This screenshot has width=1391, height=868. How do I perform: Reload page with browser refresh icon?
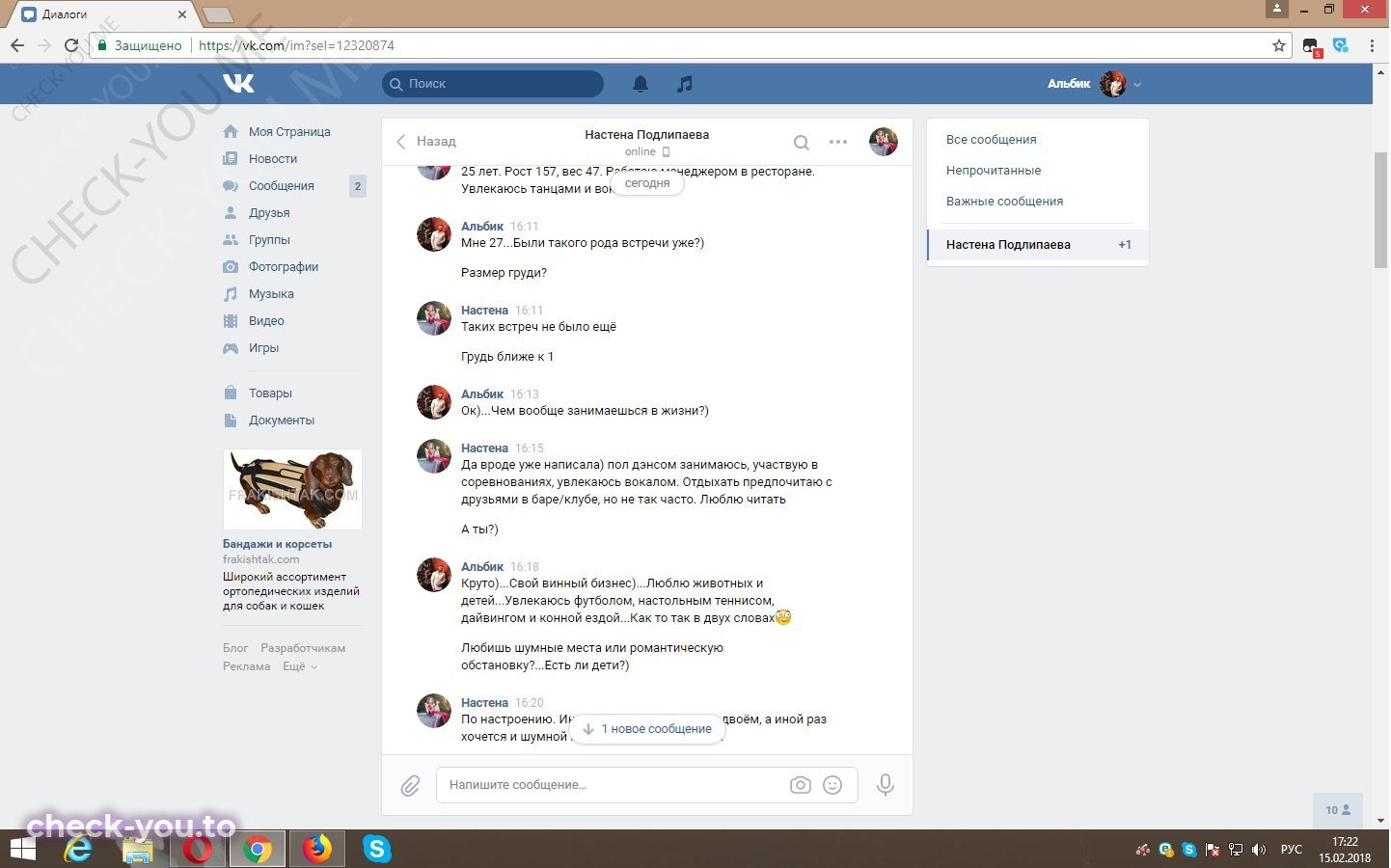pos(71,45)
